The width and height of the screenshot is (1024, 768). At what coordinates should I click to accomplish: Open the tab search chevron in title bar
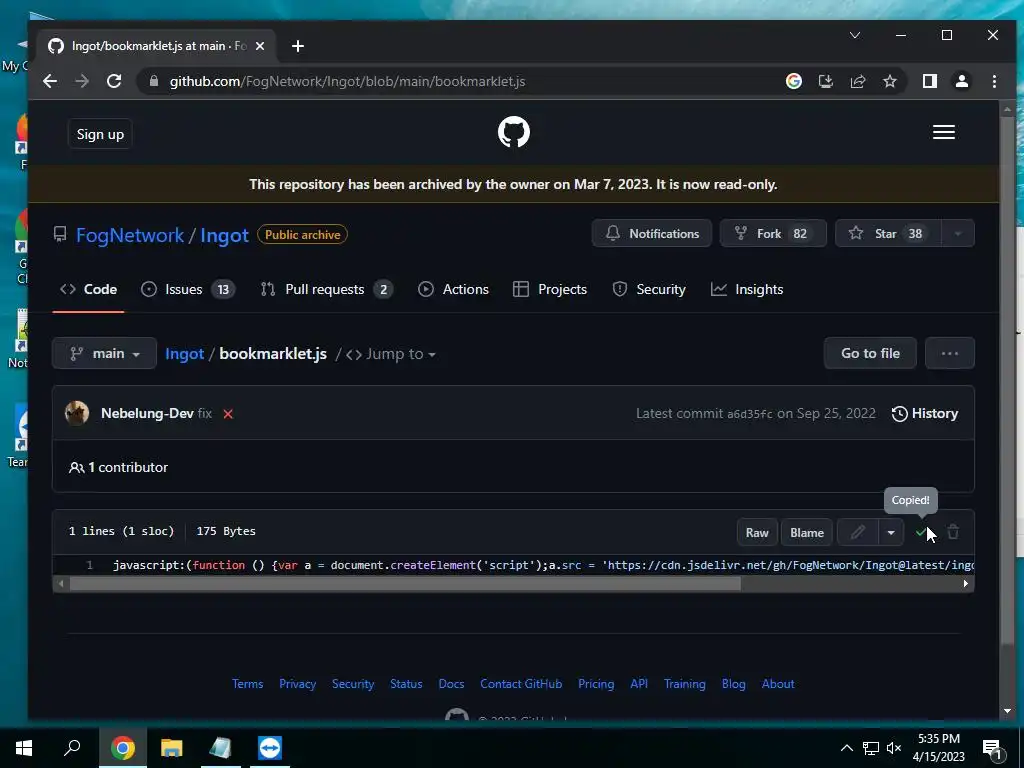pos(854,35)
